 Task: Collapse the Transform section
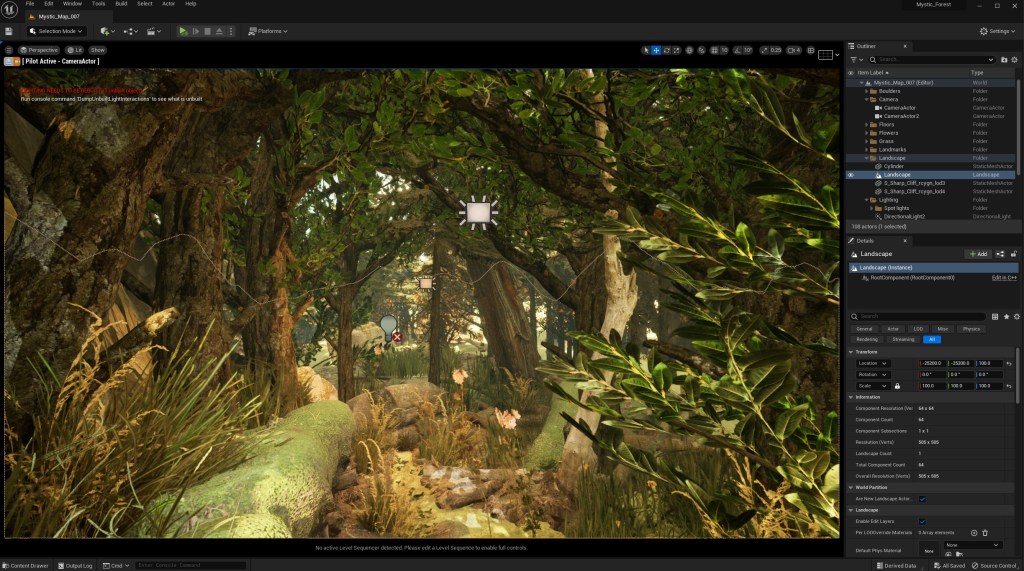851,352
